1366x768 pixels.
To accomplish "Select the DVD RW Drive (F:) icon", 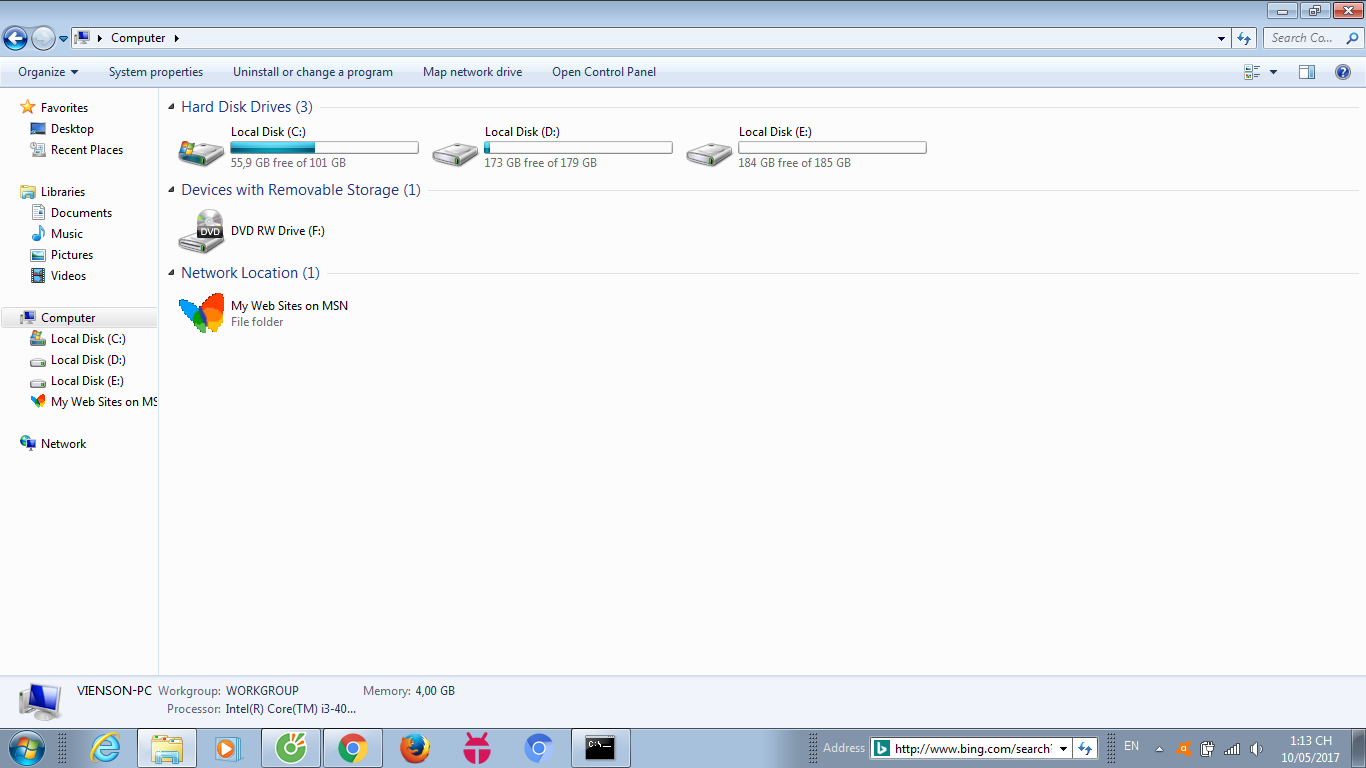I will [x=201, y=231].
